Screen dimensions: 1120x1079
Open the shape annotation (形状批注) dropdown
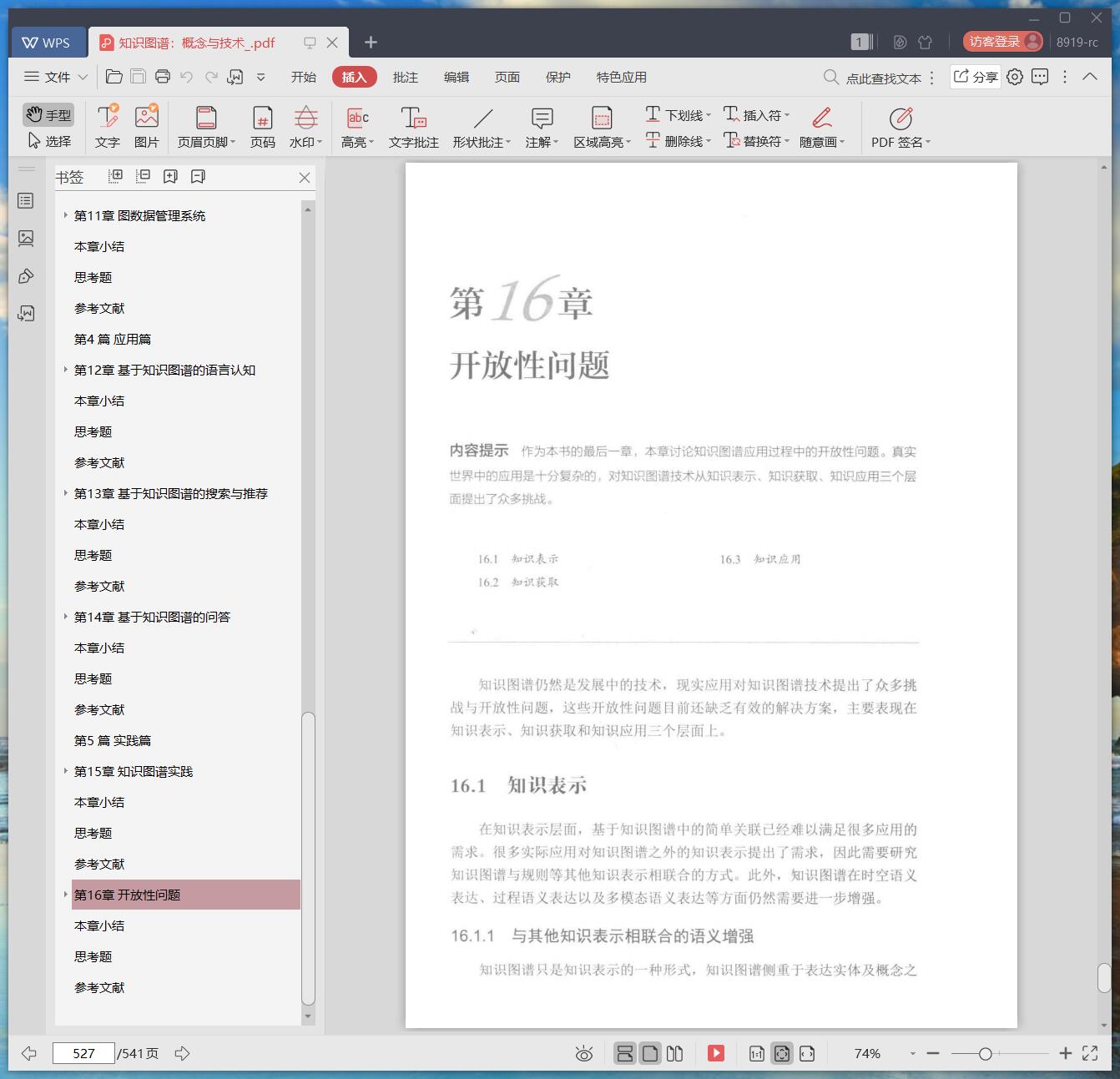[x=482, y=127]
